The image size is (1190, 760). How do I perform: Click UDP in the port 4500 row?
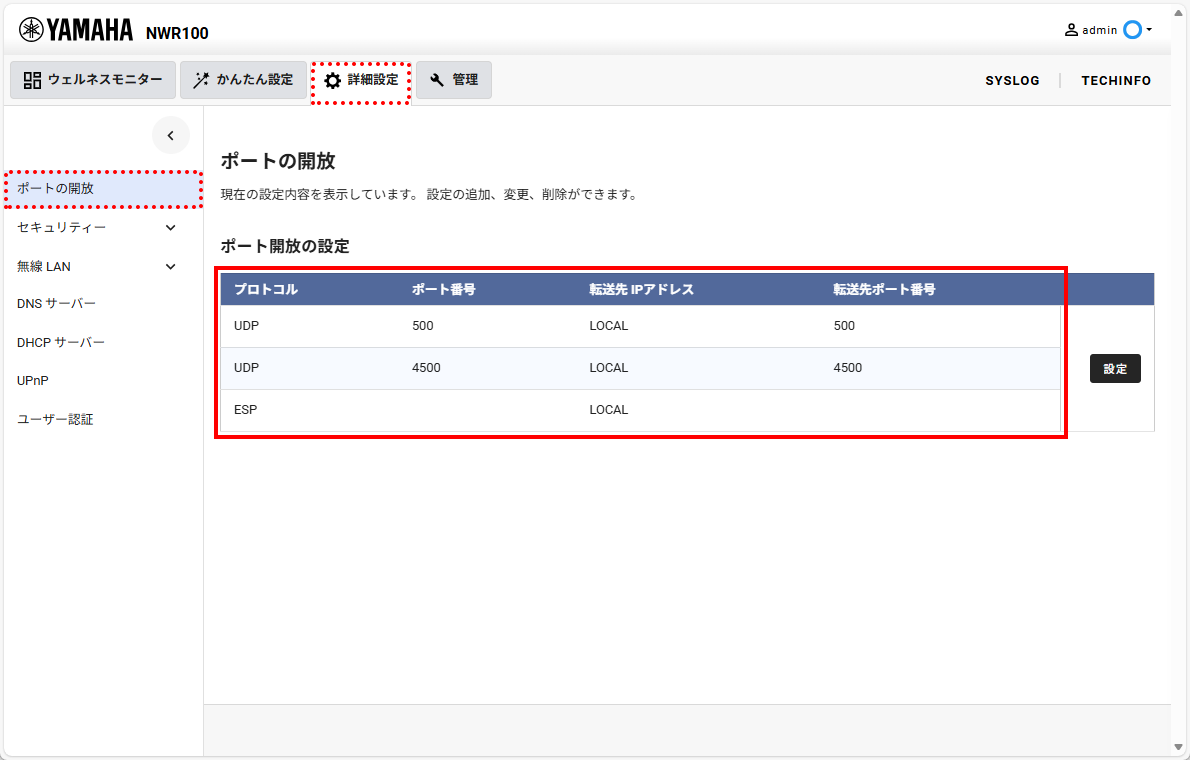click(246, 367)
